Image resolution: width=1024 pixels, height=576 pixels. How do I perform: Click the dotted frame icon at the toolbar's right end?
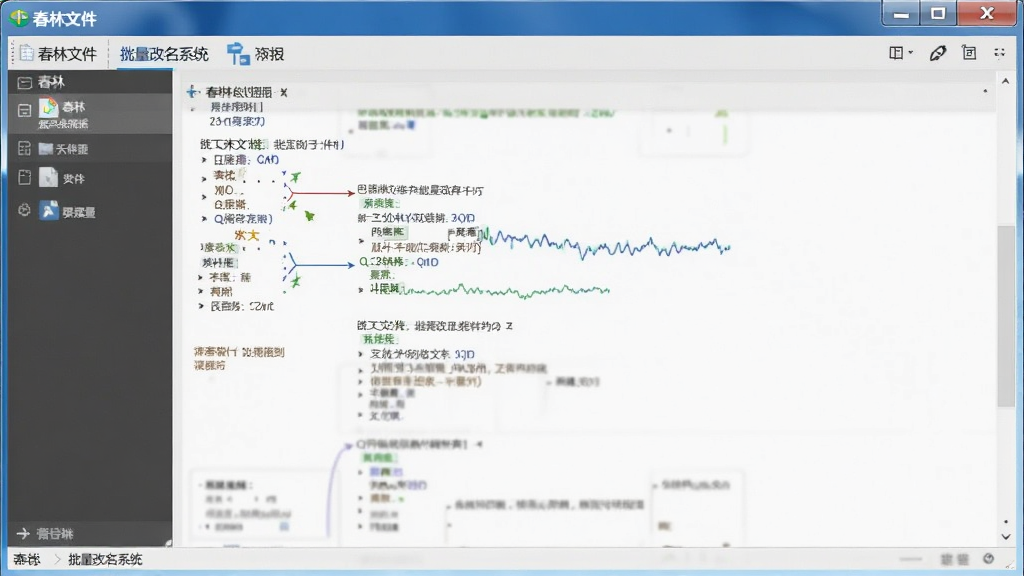point(1000,53)
